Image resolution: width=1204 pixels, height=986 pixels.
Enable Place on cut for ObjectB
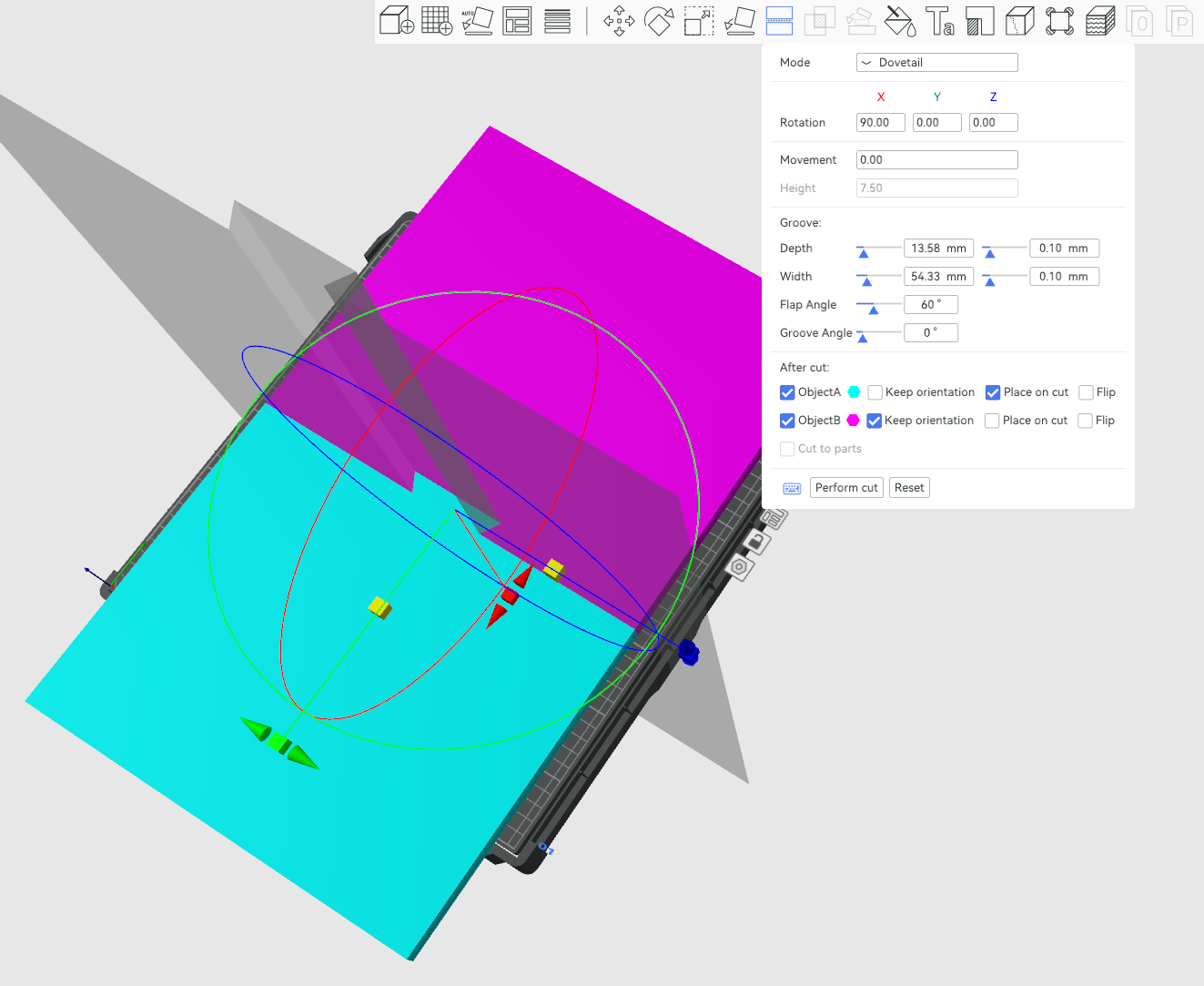[x=992, y=421]
